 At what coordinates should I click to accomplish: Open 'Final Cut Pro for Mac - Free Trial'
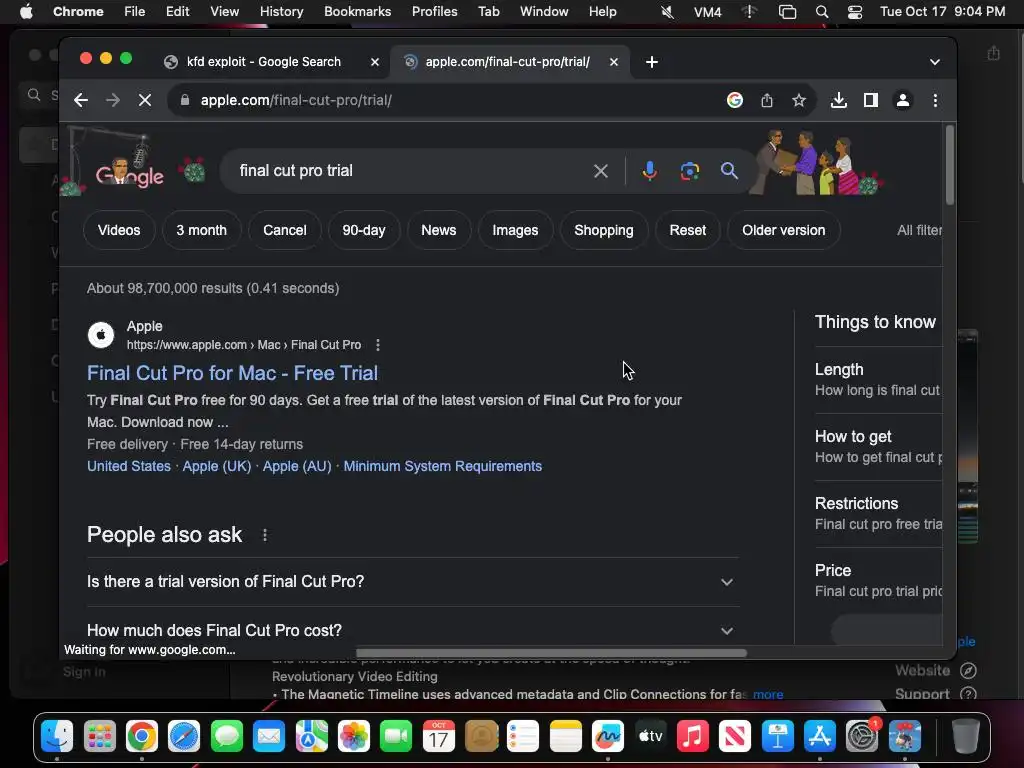pyautogui.click(x=232, y=373)
